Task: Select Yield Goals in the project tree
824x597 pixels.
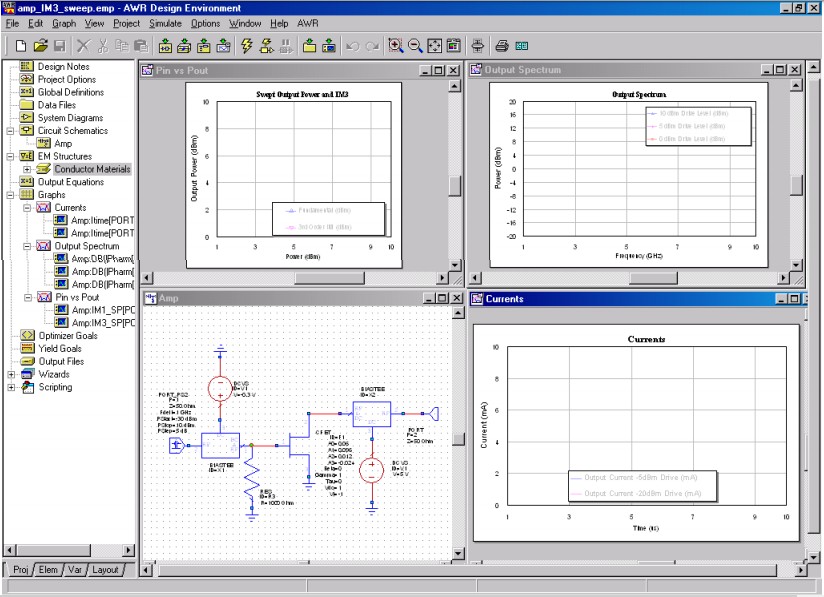Action: [60, 349]
